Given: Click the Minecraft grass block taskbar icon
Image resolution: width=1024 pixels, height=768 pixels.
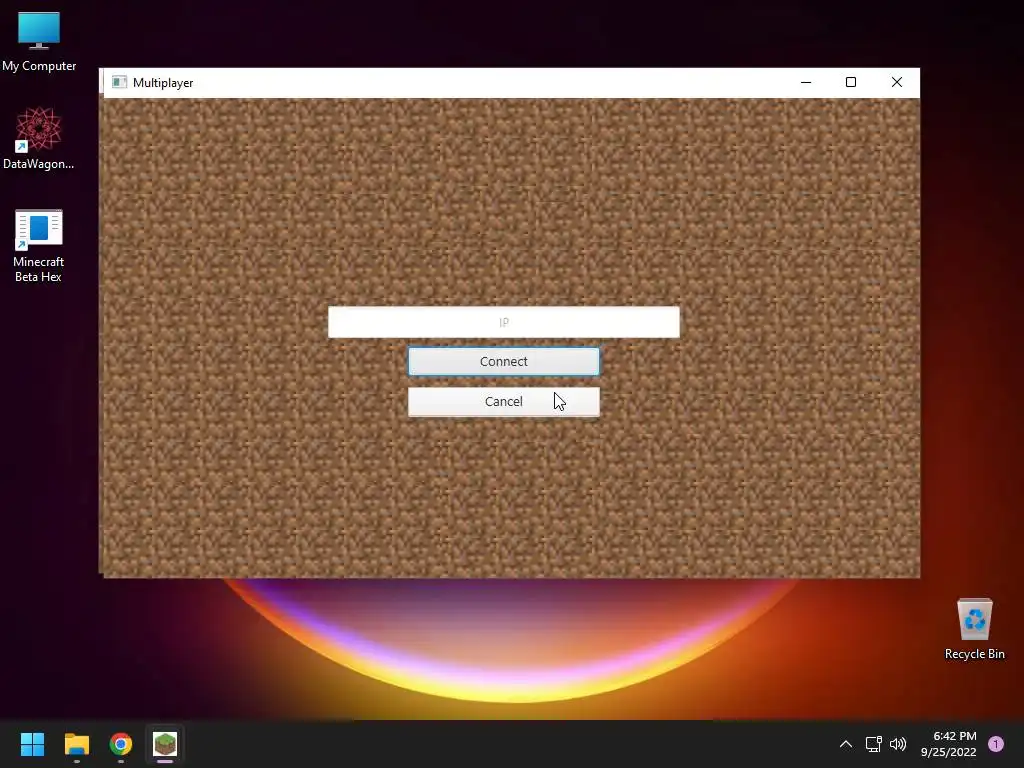Looking at the screenshot, I should point(165,744).
